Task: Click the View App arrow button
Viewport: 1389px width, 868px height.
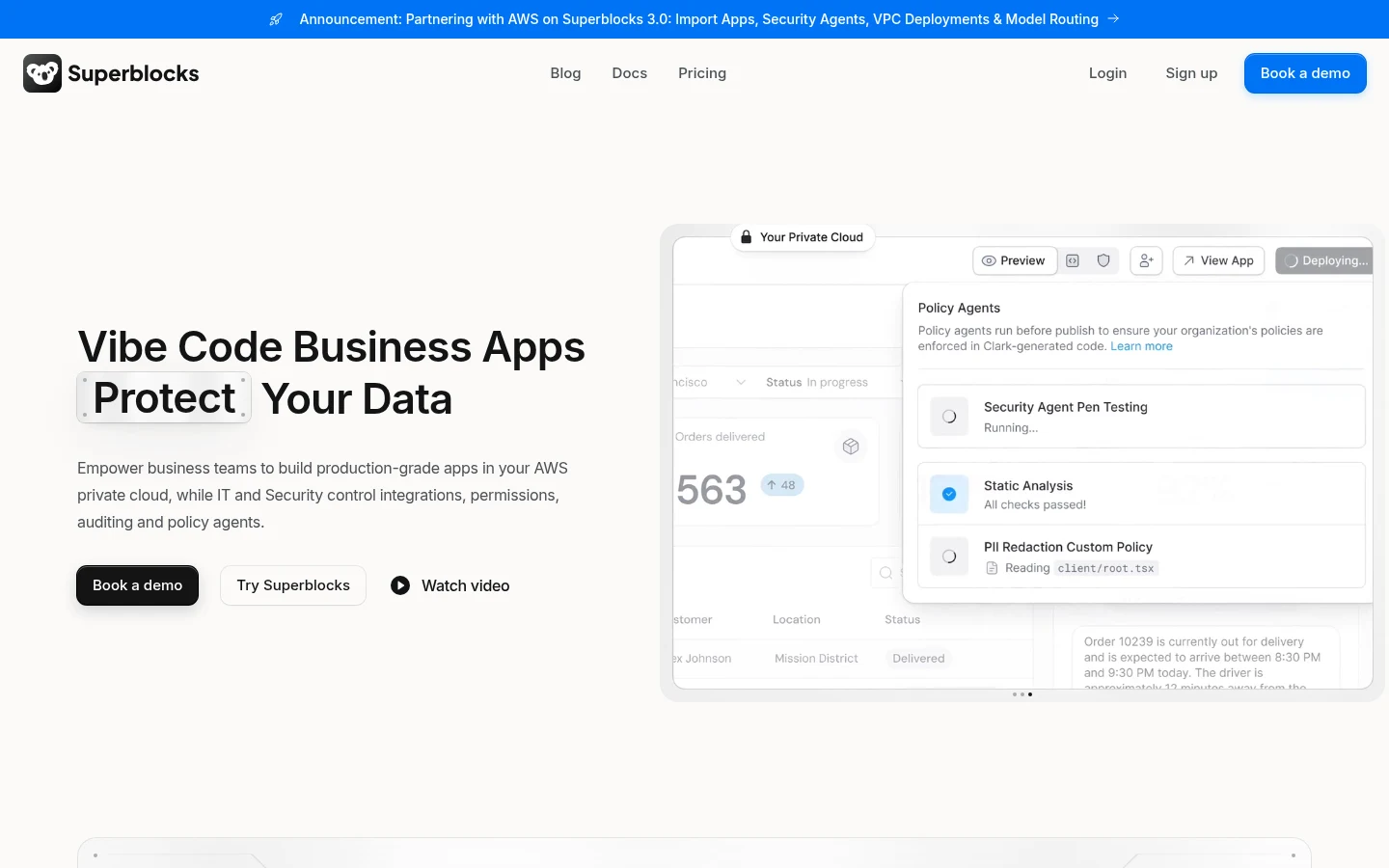Action: click(x=1218, y=260)
